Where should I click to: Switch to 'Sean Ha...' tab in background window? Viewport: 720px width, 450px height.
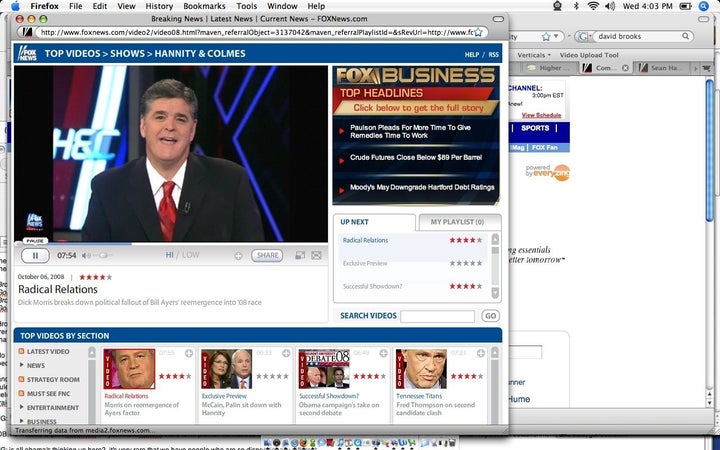[661, 68]
